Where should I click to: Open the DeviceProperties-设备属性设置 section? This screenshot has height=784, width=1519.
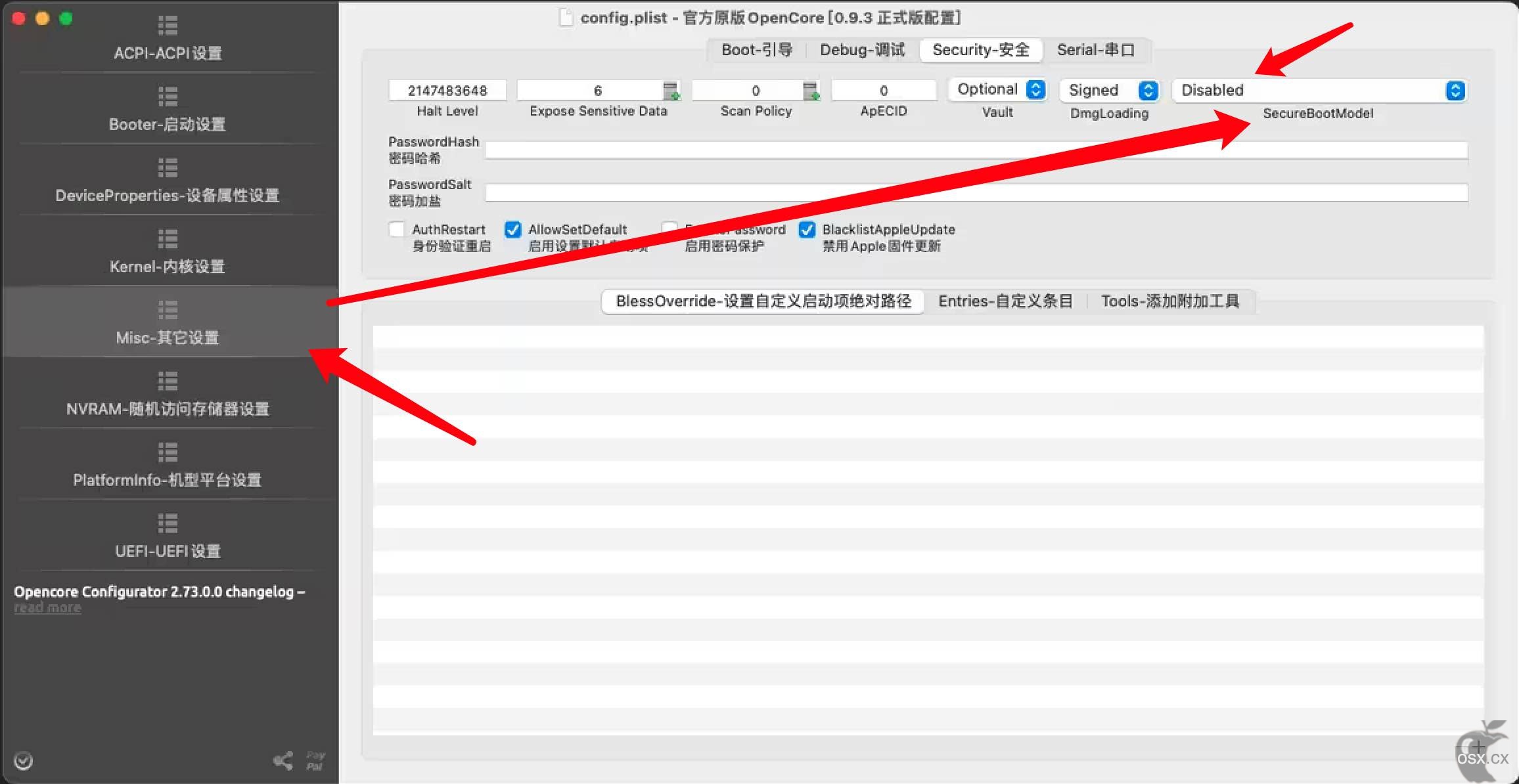(168, 180)
